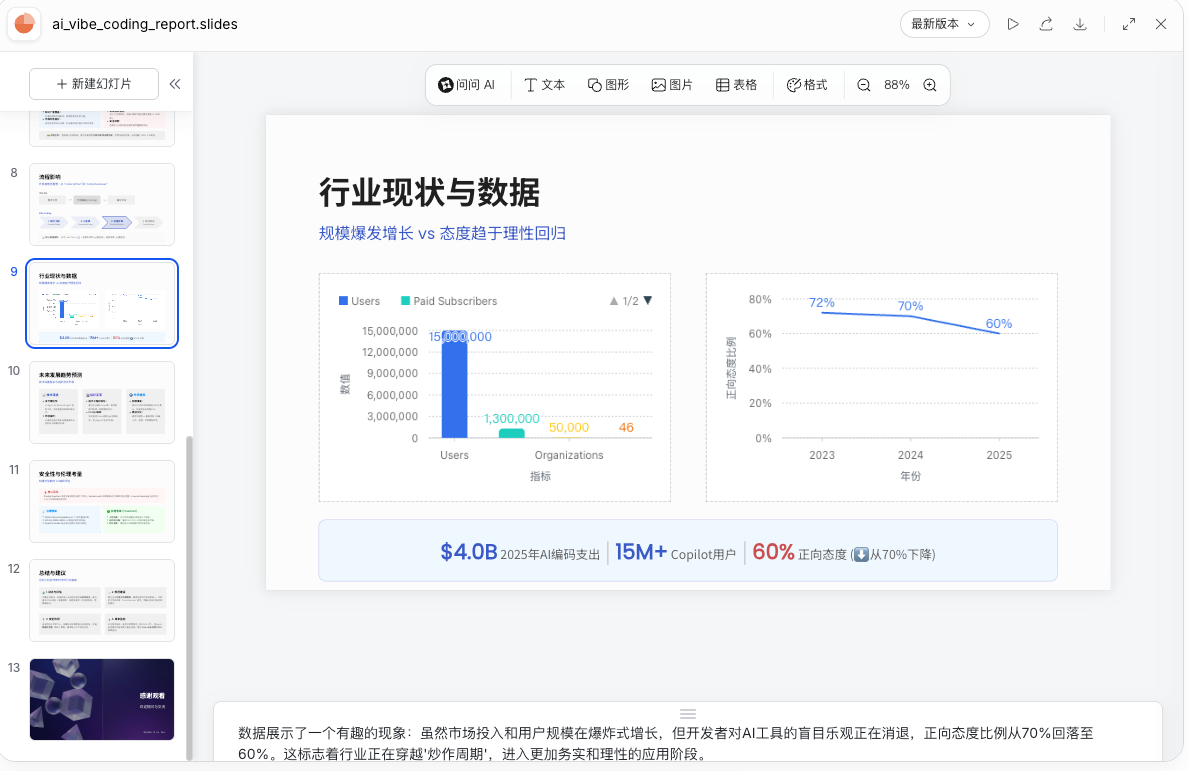The width and height of the screenshot is (1189, 771).
Task: Click the 指标 axis title
Action: tap(540, 476)
